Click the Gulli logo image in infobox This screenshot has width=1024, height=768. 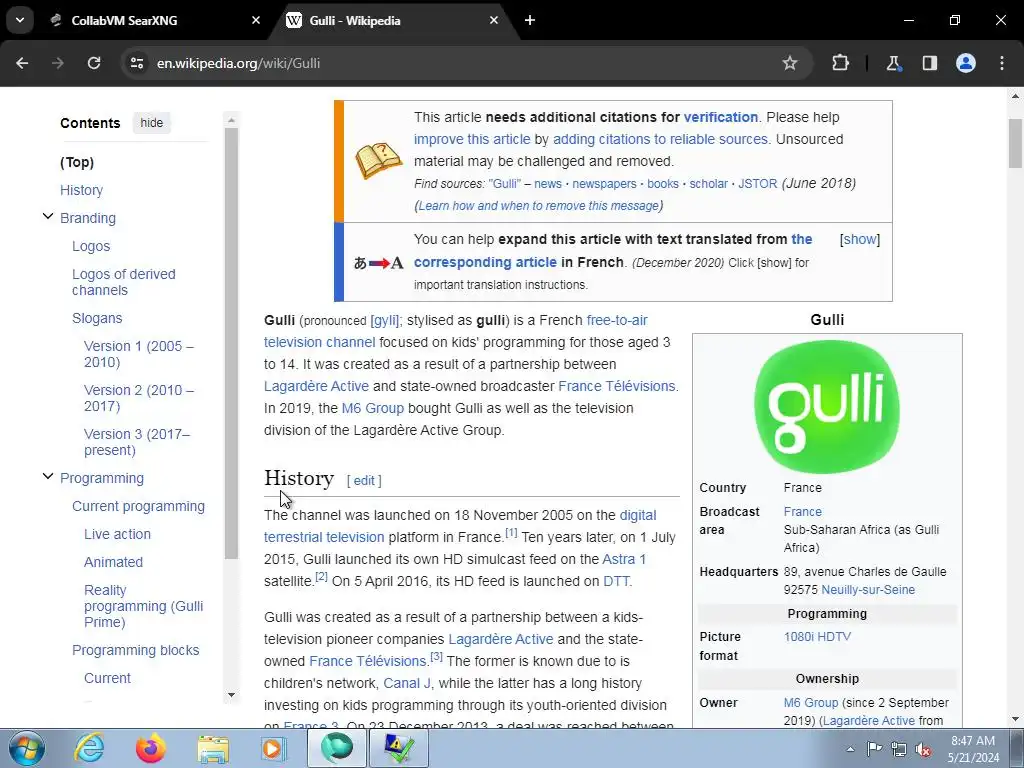click(x=827, y=406)
